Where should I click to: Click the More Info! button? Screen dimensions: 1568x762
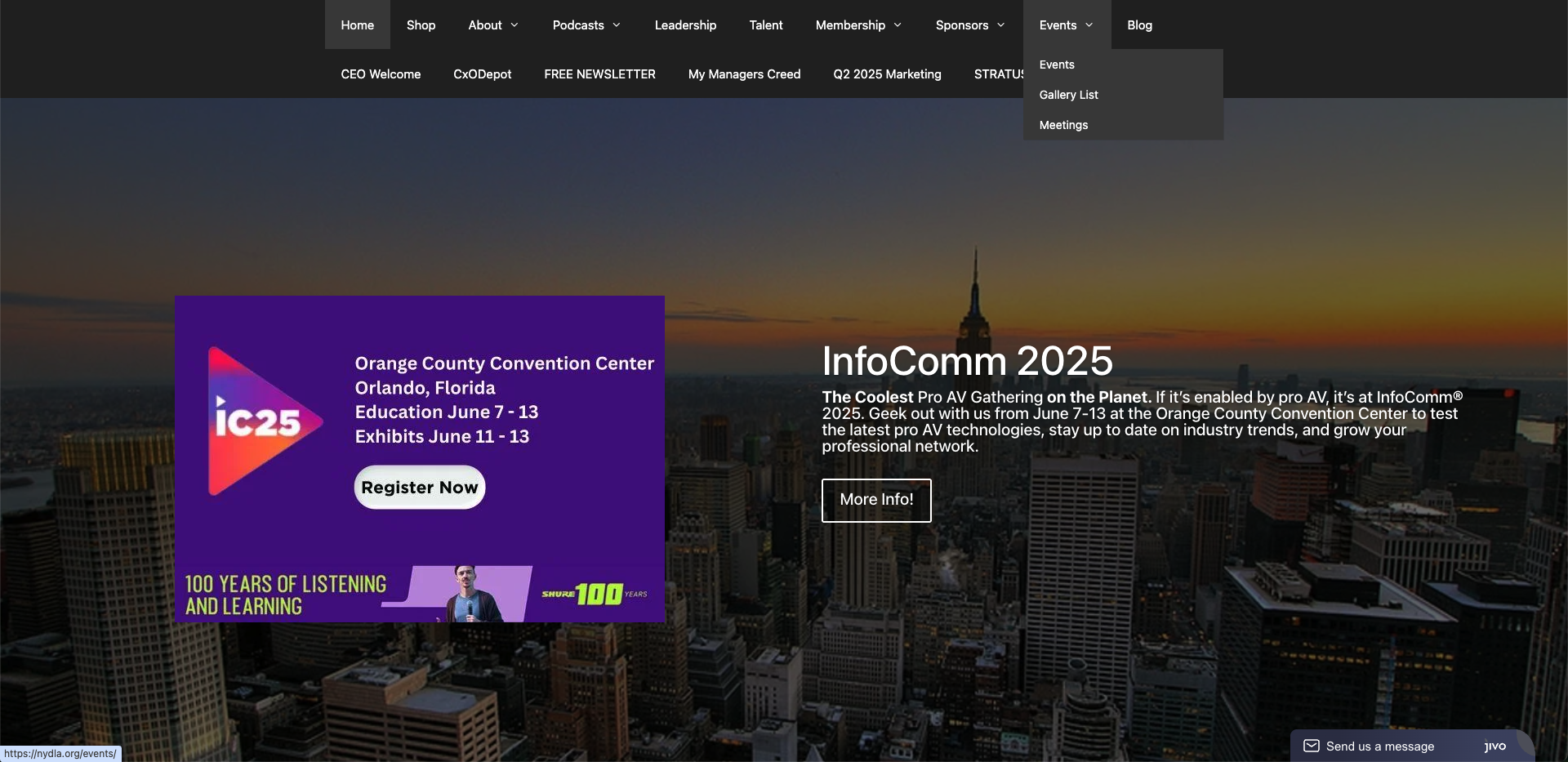click(876, 500)
